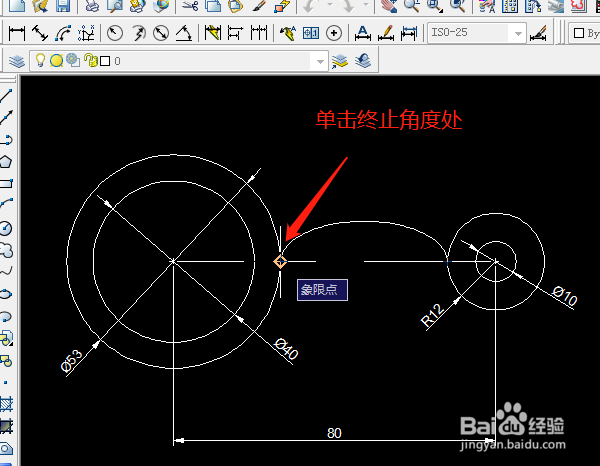Select the Circle draw tool
The height and width of the screenshot is (466, 600).
click(x=6, y=228)
